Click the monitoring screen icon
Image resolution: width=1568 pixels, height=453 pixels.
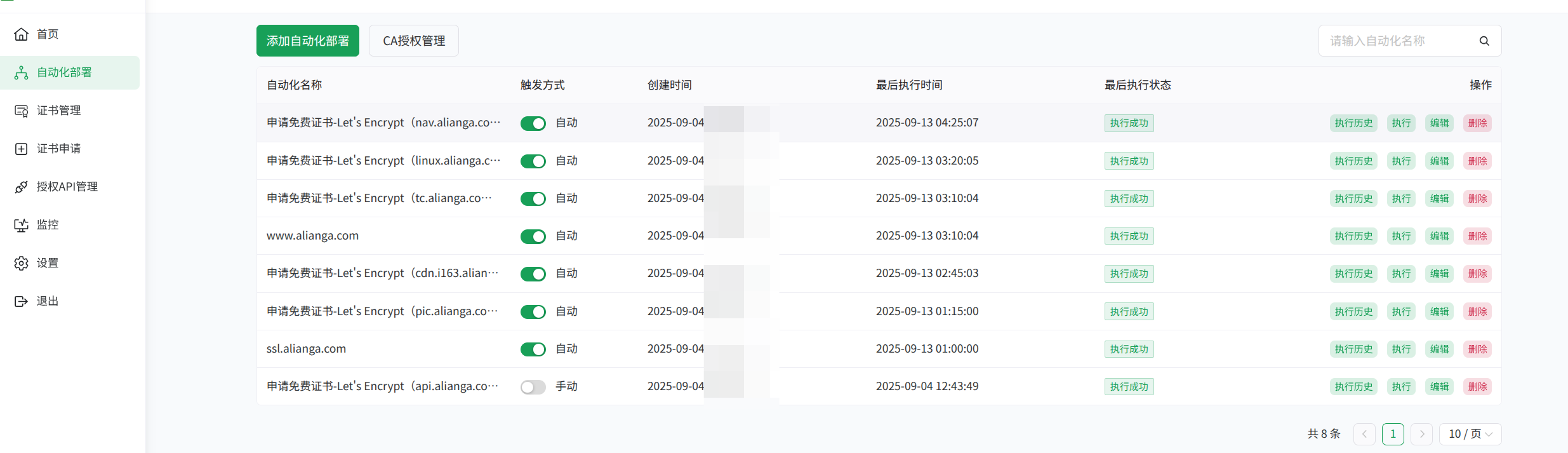21,225
